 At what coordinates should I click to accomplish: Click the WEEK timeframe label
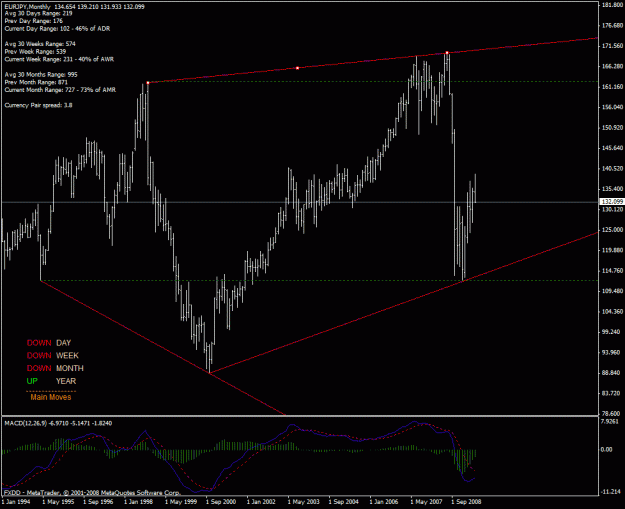pyautogui.click(x=67, y=356)
